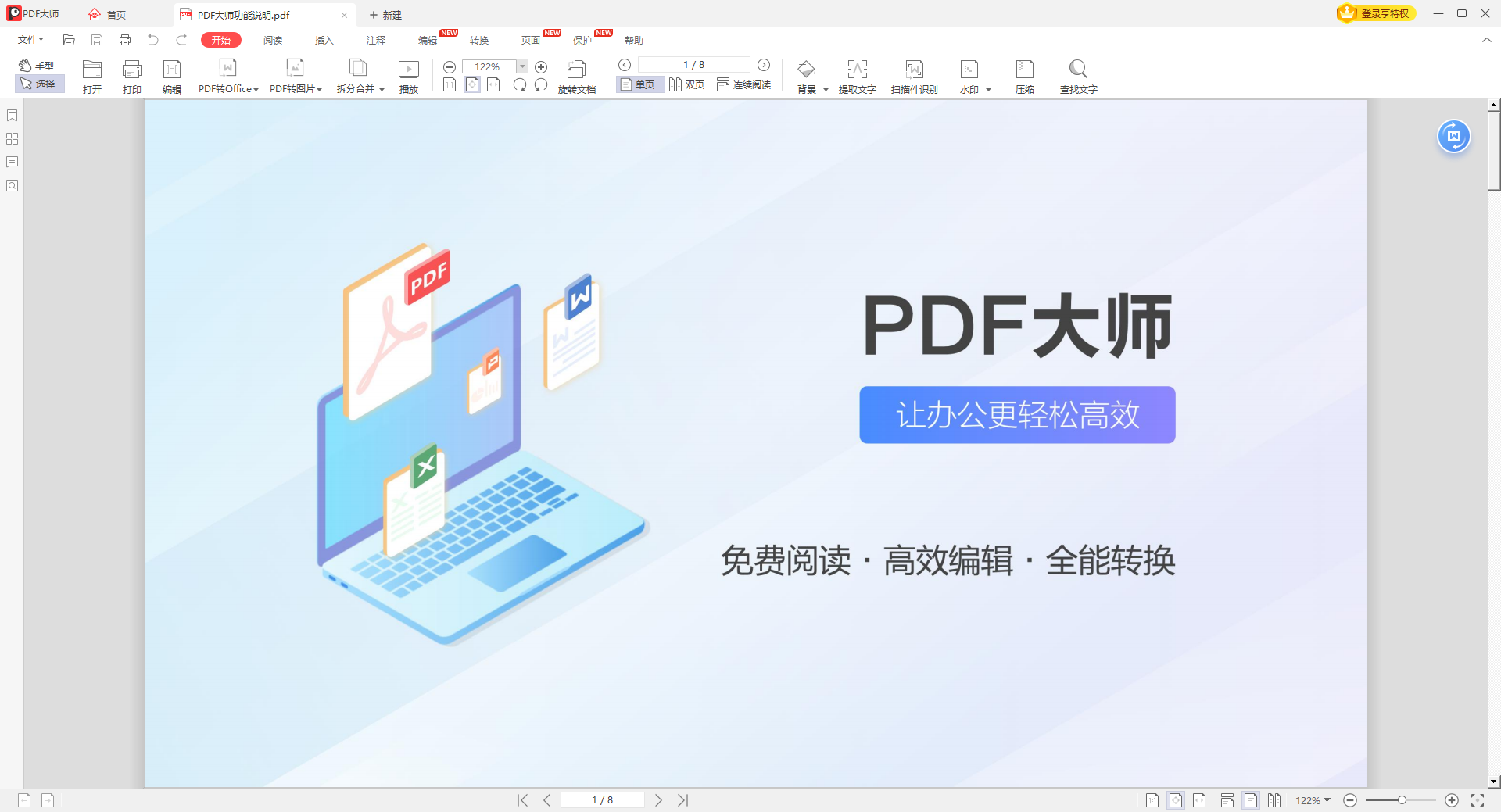
Task: Open the bookmarks panel in the left sidebar
Action: point(12,116)
